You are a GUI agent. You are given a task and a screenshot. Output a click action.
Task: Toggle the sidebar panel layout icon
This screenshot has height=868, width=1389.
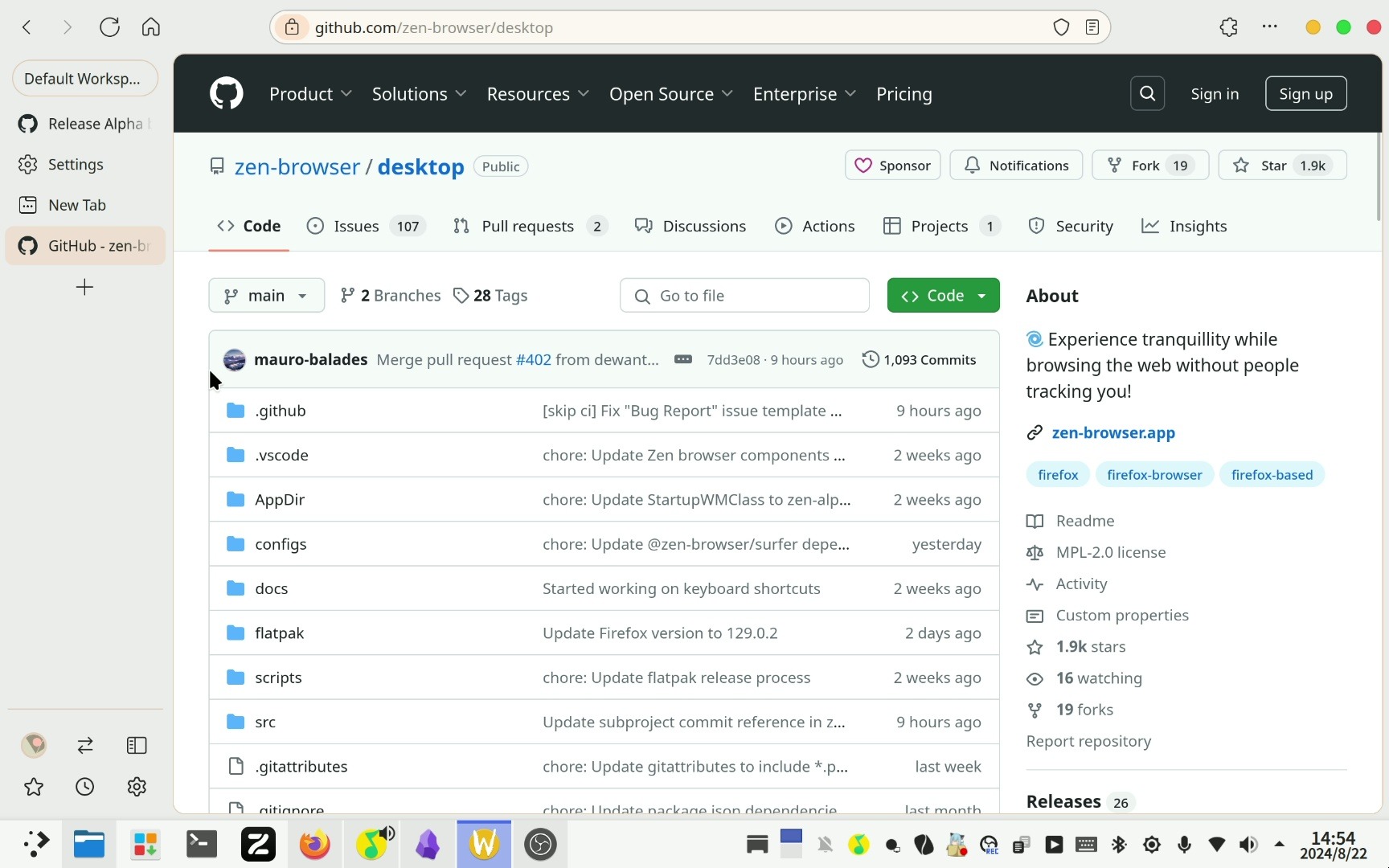pos(137,746)
